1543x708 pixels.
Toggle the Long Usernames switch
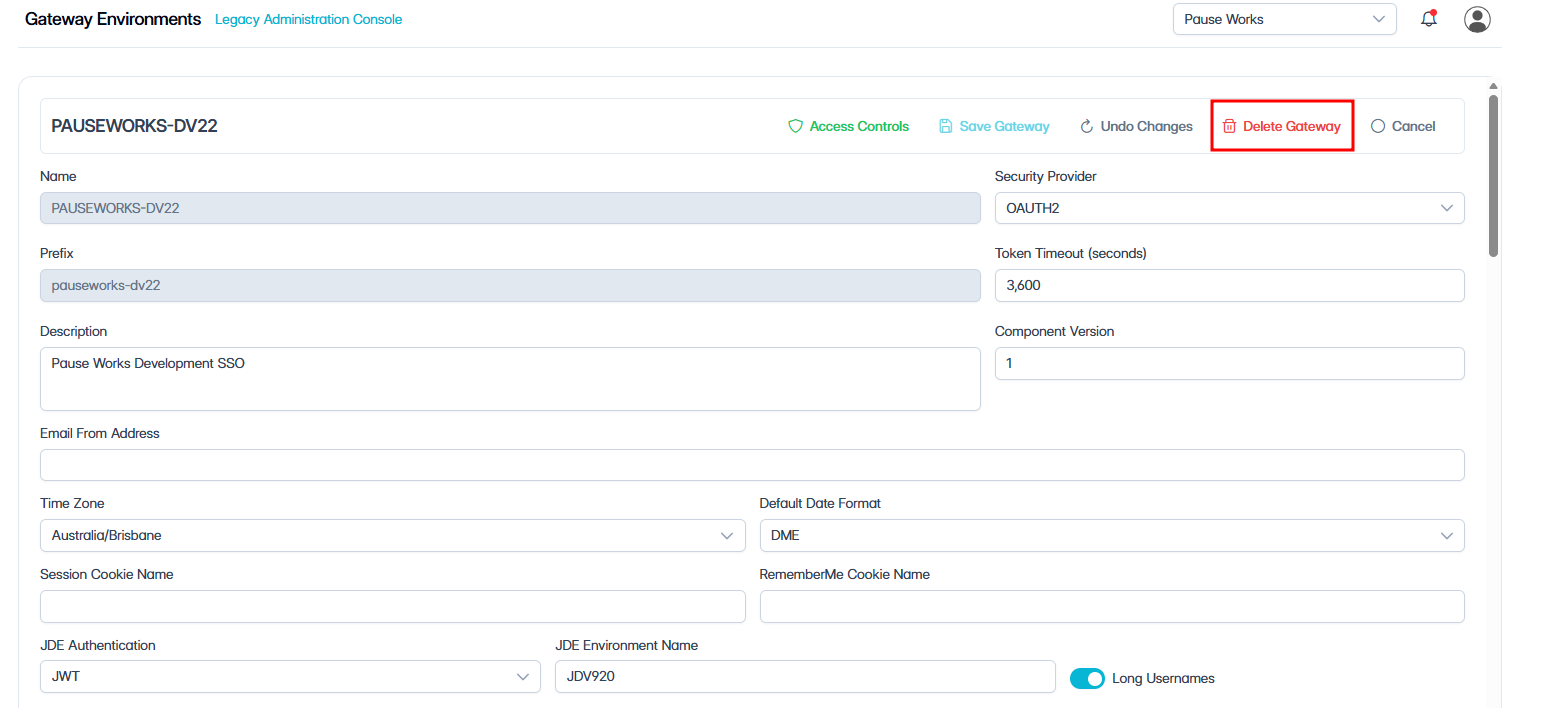1087,679
